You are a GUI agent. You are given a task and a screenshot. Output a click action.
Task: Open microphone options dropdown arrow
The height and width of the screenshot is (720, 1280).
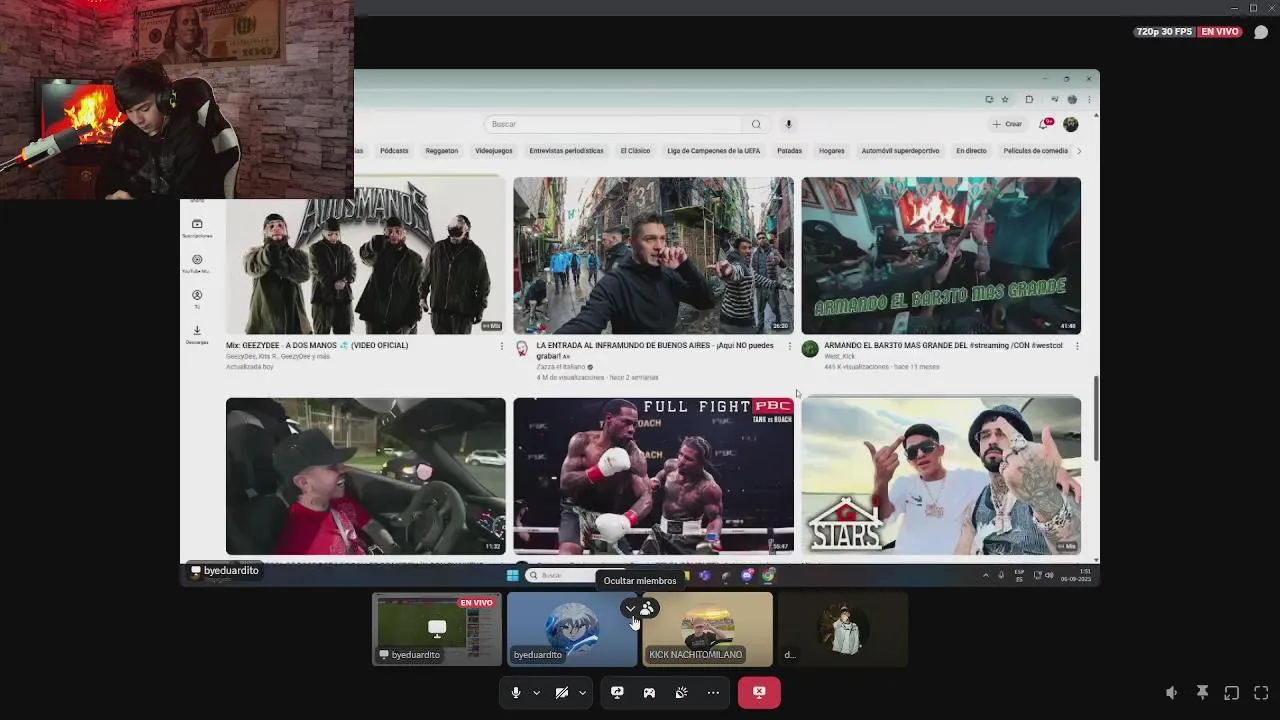pos(536,692)
